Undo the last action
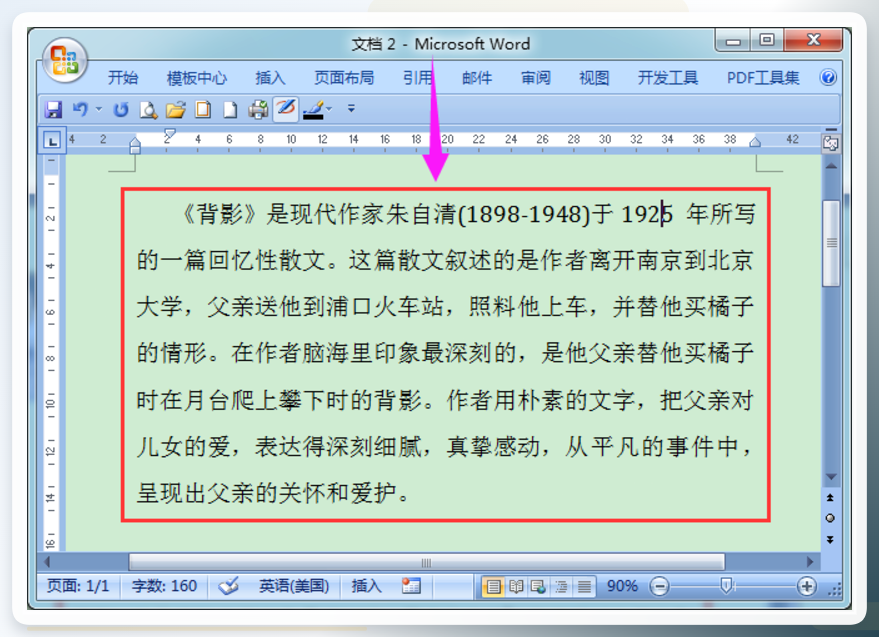The height and width of the screenshot is (637, 879). point(80,109)
